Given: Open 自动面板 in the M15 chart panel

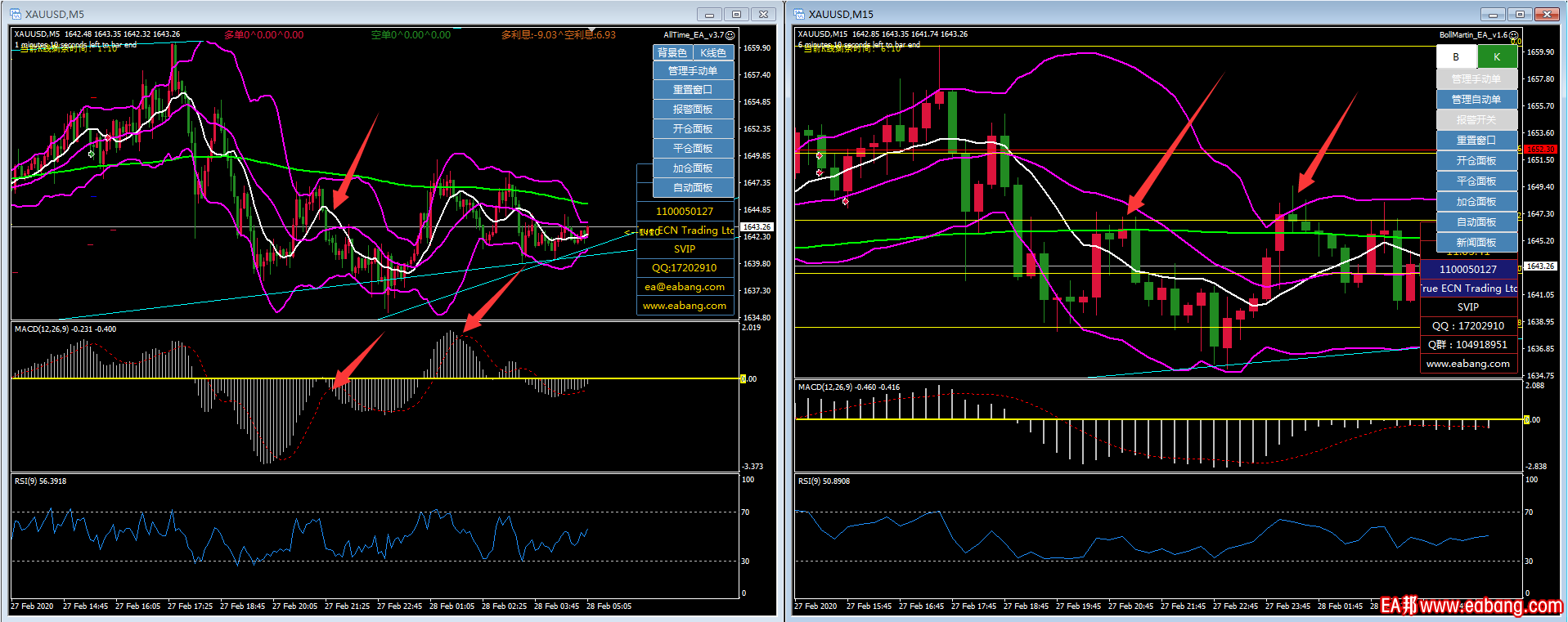Looking at the screenshot, I should [1476, 222].
